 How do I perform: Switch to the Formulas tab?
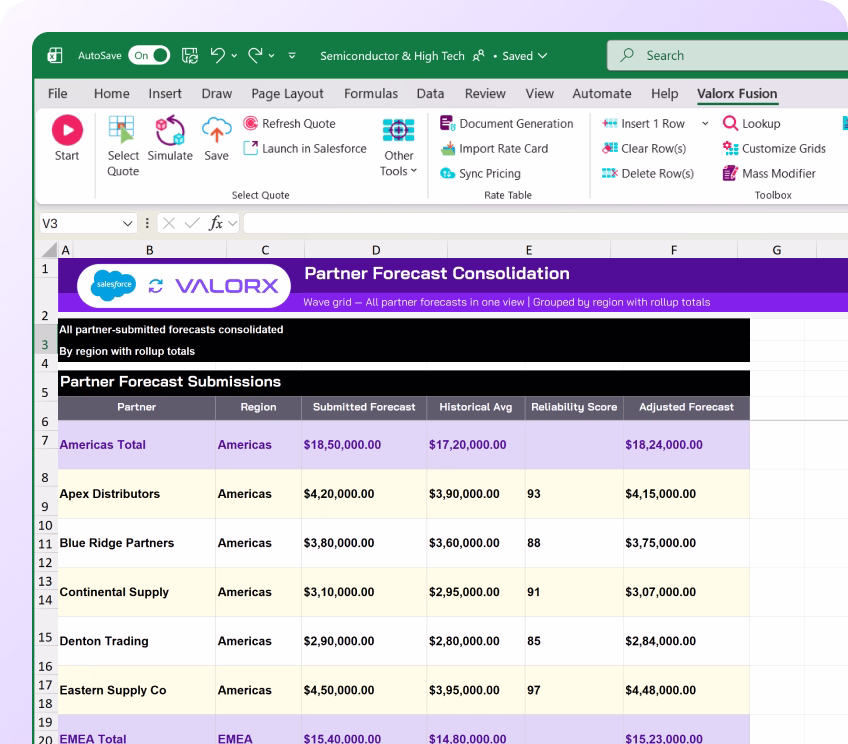click(371, 94)
